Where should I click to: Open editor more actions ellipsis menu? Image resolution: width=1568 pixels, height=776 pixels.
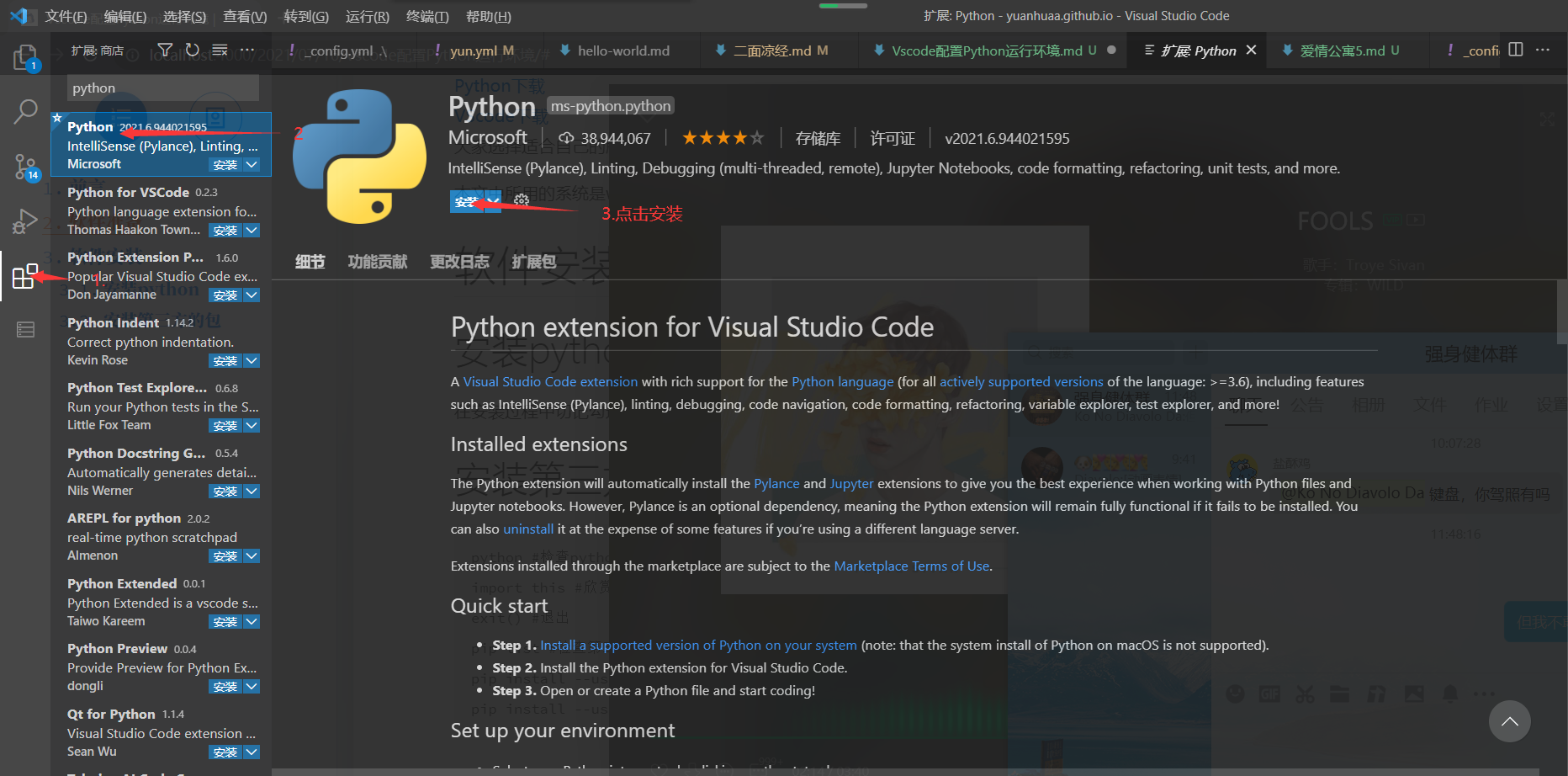tap(1543, 50)
